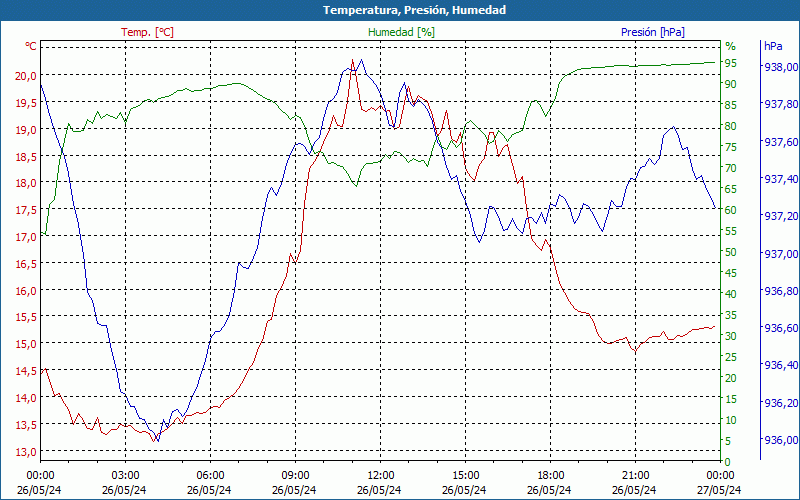
Task: Click the green "80" humidity axis value
Action: pos(731,126)
